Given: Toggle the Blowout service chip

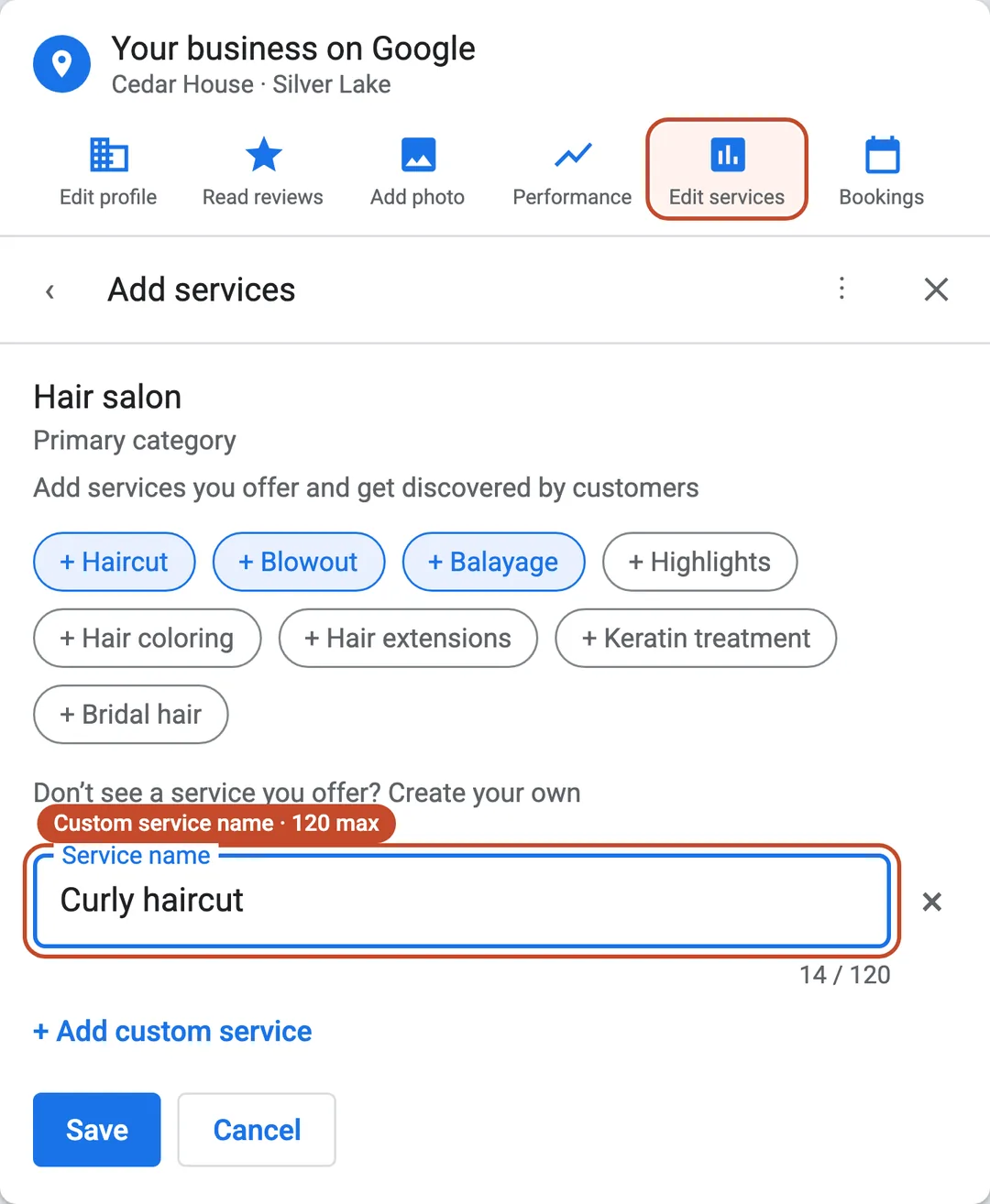Looking at the screenshot, I should 299,562.
